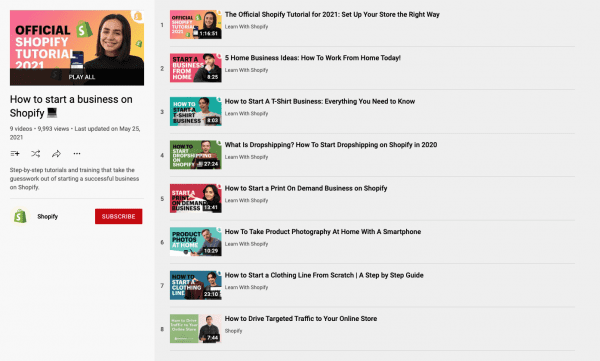This screenshot has height=361, width=600.
Task: Open thumbnail of Start a Business From Home video
Action: click(x=196, y=68)
